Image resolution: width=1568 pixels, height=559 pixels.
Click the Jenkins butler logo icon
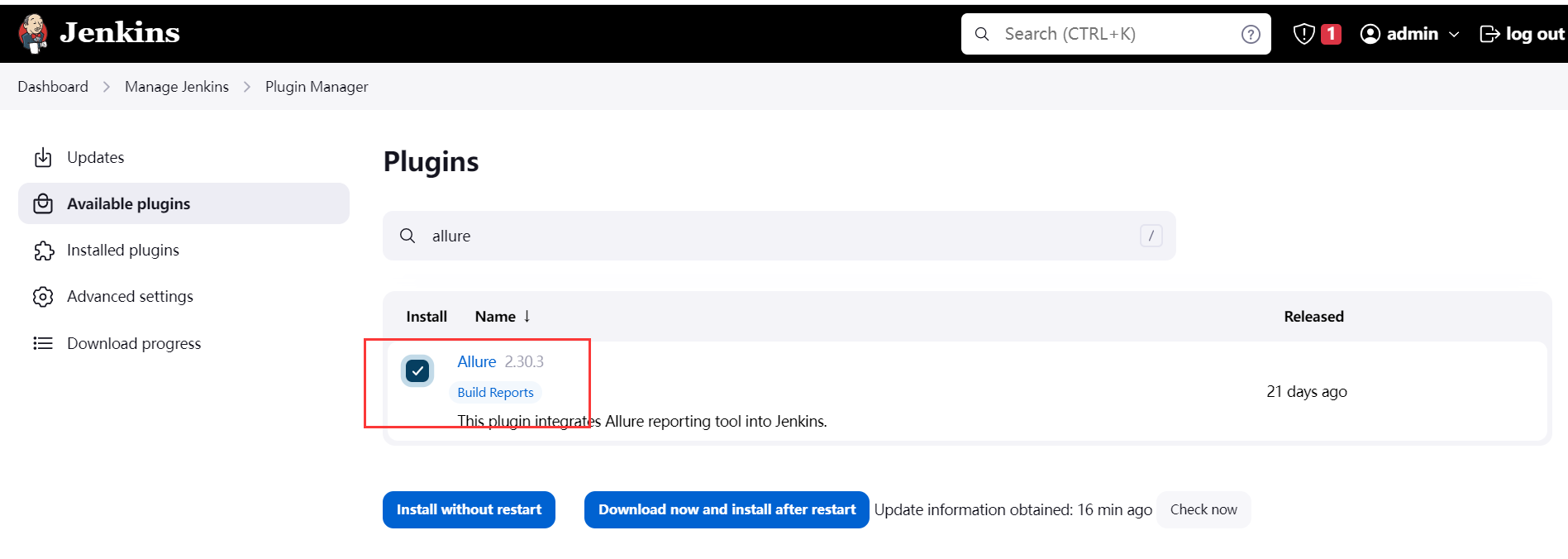33,33
